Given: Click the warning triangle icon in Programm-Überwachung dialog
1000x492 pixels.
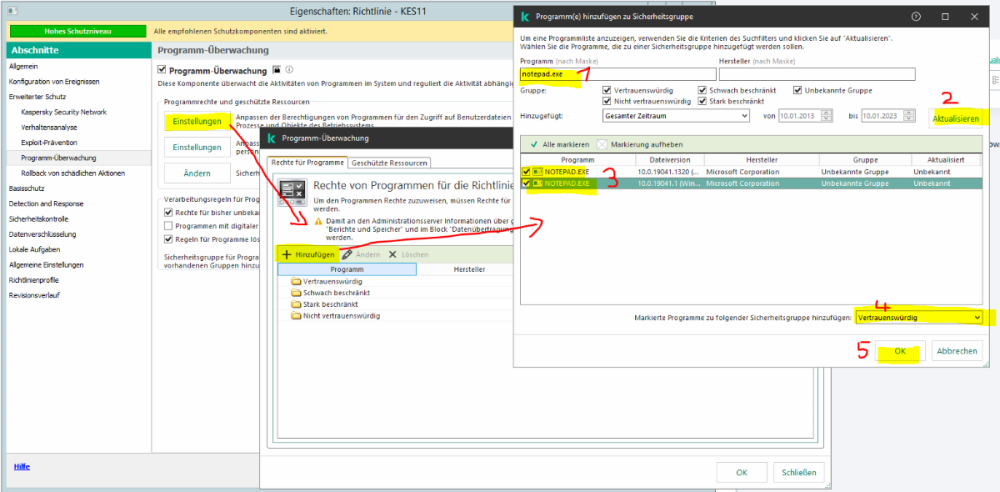Looking at the screenshot, I should pyautogui.click(x=318, y=221).
